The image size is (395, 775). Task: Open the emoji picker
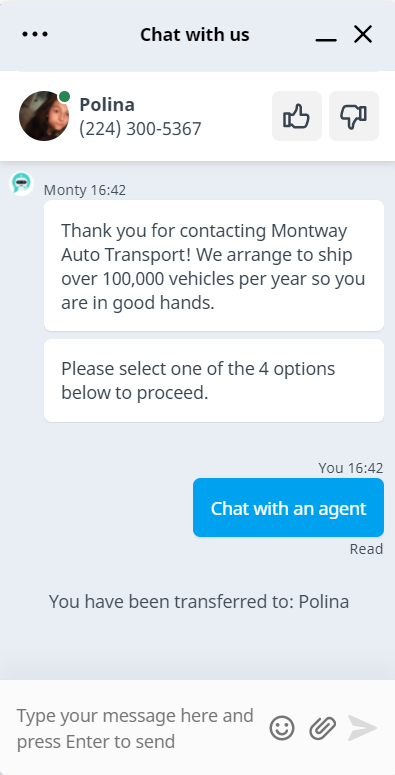point(282,728)
